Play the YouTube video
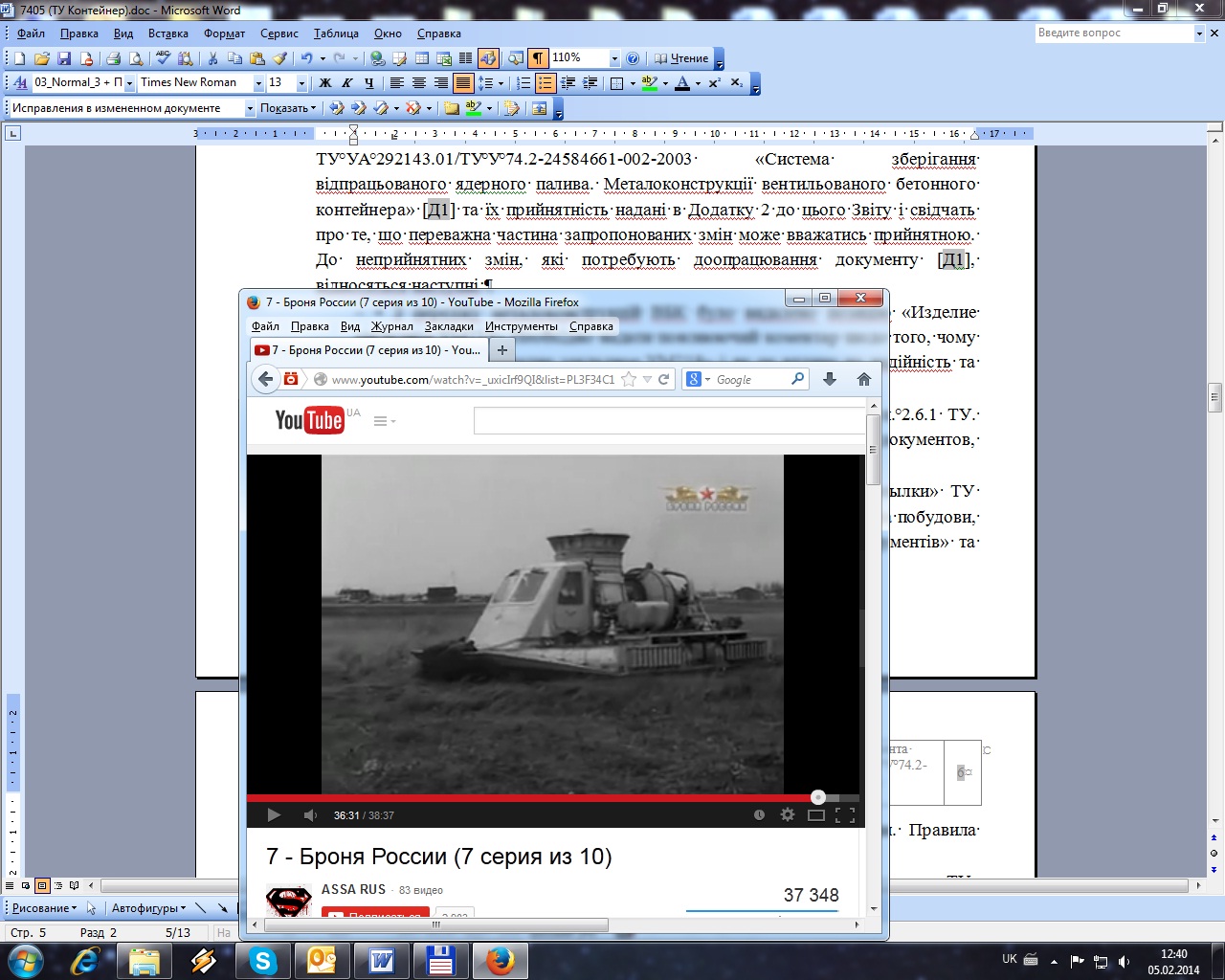This screenshot has height=980, width=1225. coord(274,815)
